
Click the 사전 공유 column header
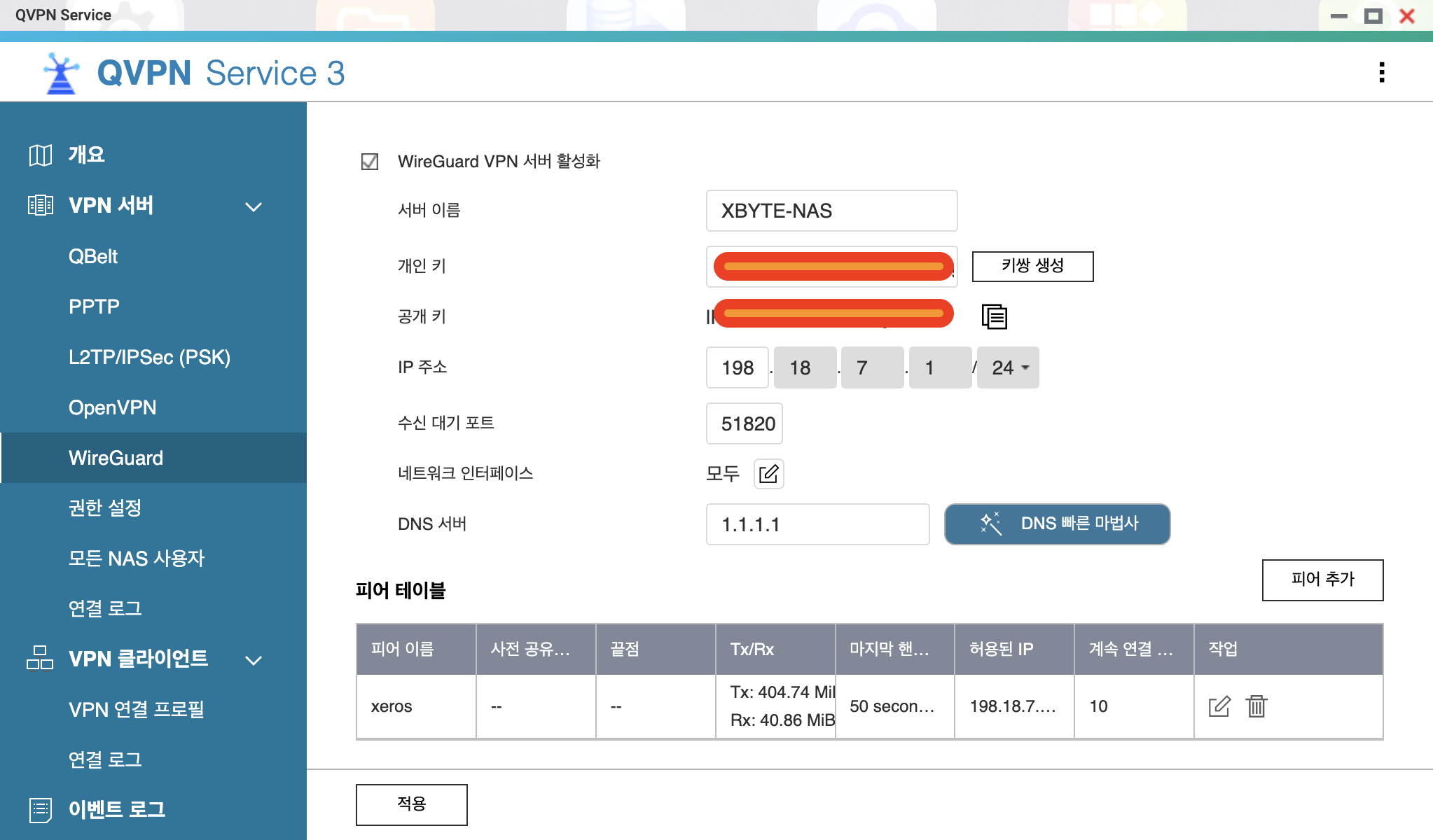coord(536,650)
